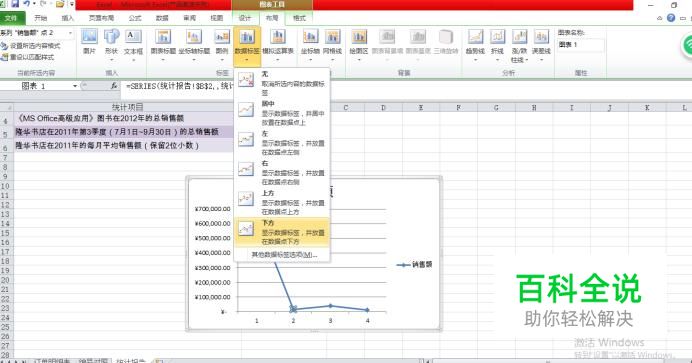Open the 模拟运算表 data table menu
The height and width of the screenshot is (363, 692).
[278, 44]
